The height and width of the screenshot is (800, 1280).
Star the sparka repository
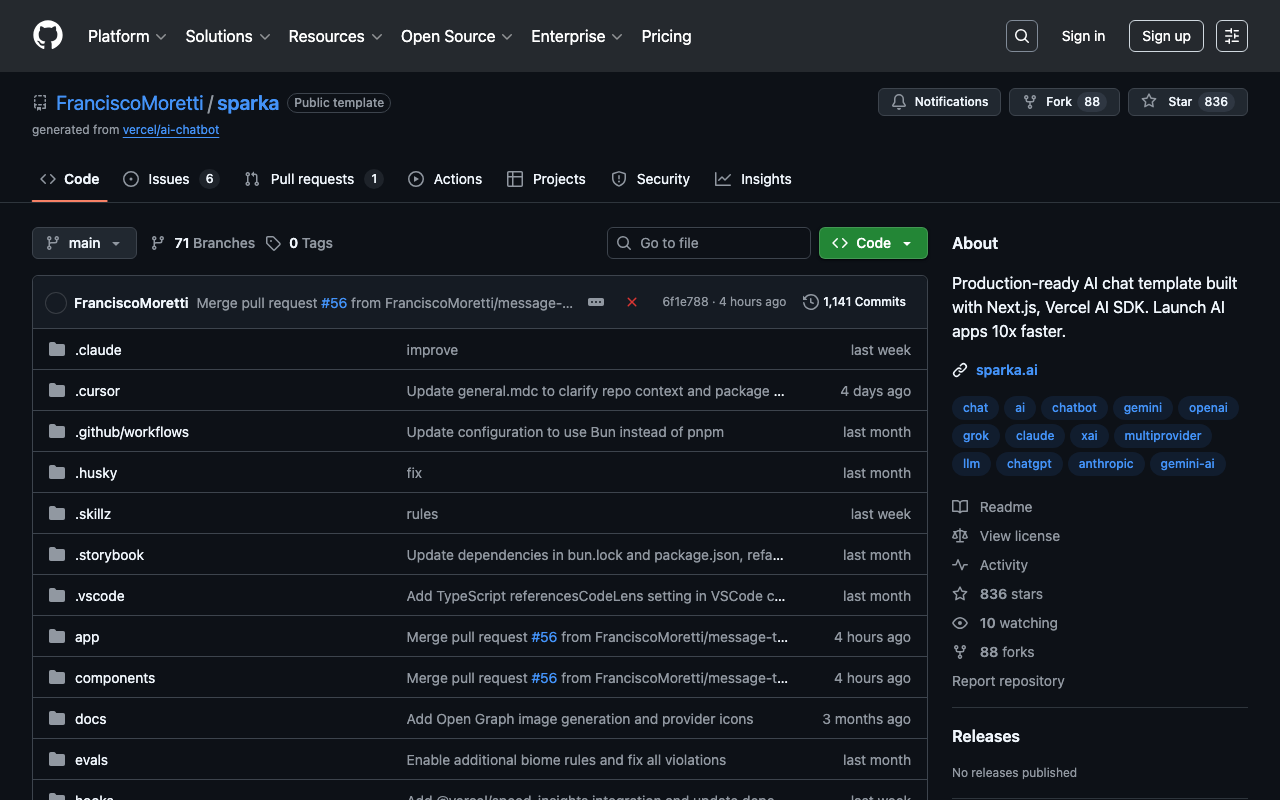tap(1168, 102)
